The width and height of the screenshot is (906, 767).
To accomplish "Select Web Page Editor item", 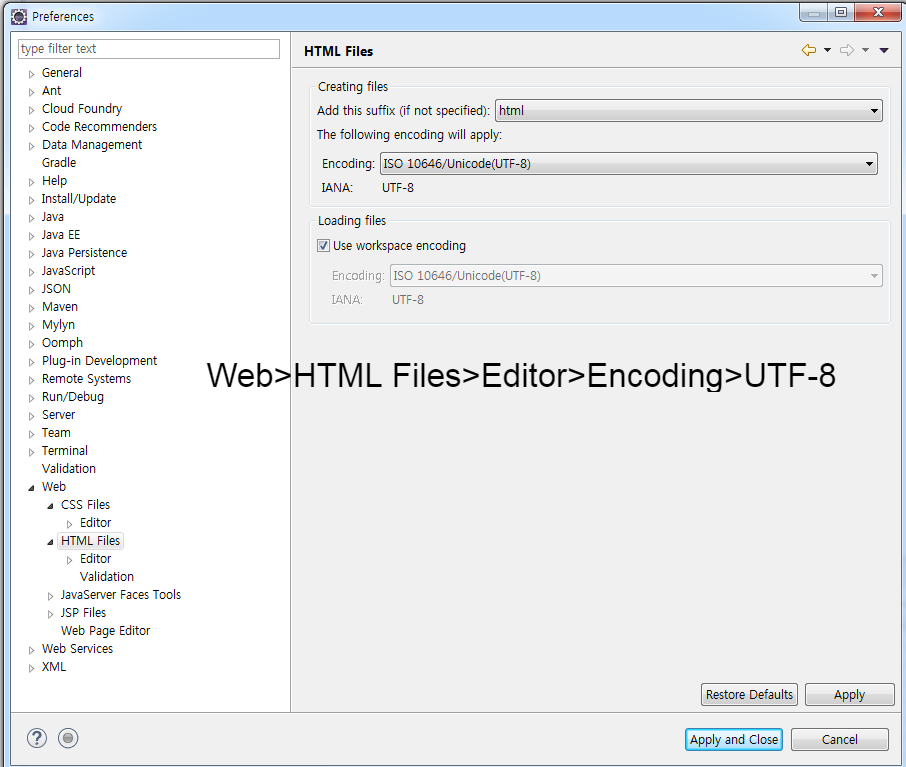I will pos(105,630).
